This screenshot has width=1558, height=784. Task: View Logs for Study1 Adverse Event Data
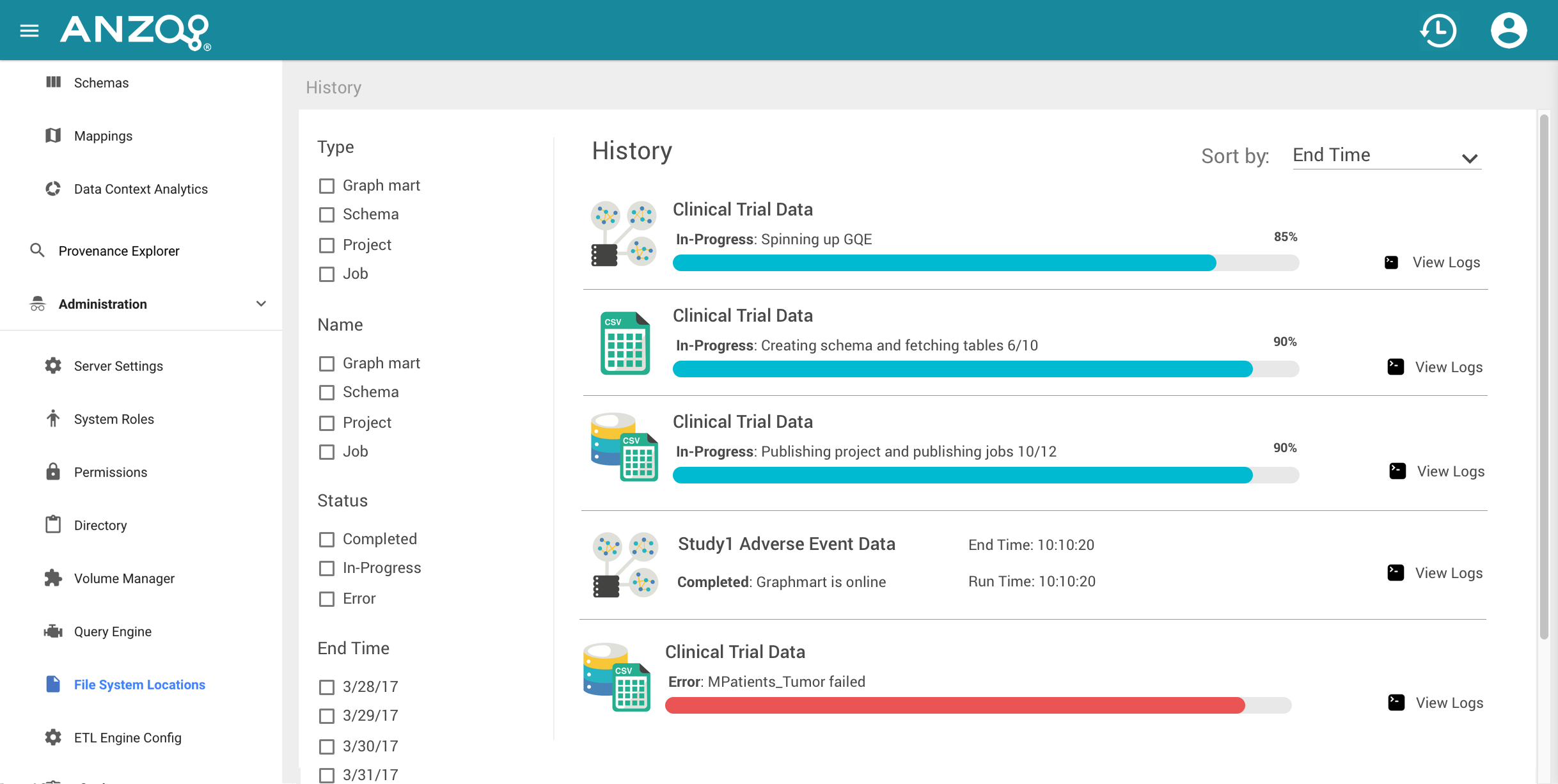(1448, 573)
